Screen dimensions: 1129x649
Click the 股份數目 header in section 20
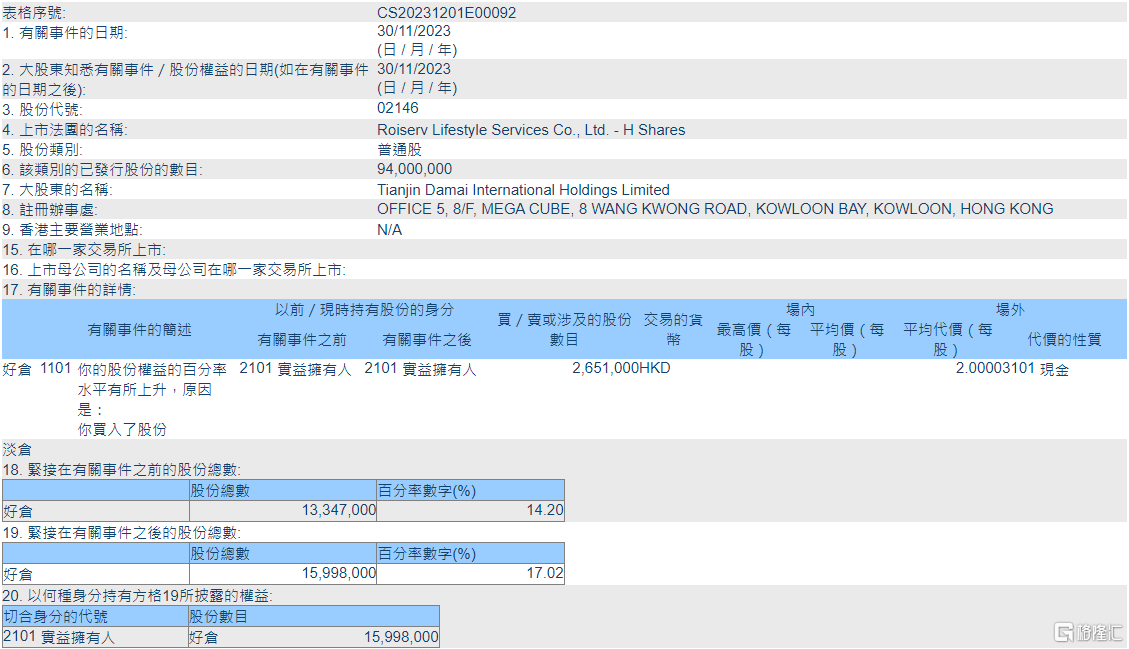pyautogui.click(x=219, y=617)
